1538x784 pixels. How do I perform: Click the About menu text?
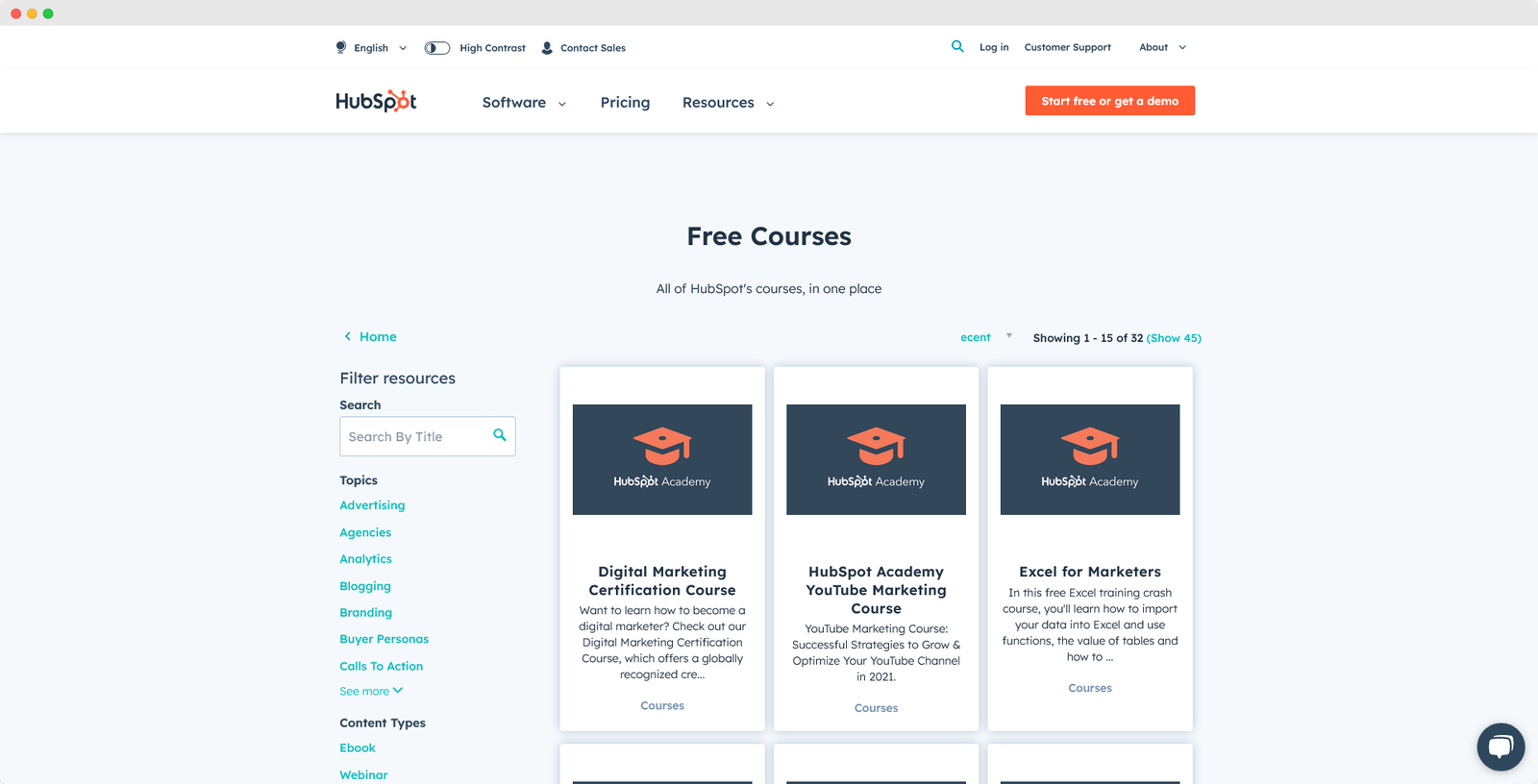[x=1153, y=47]
